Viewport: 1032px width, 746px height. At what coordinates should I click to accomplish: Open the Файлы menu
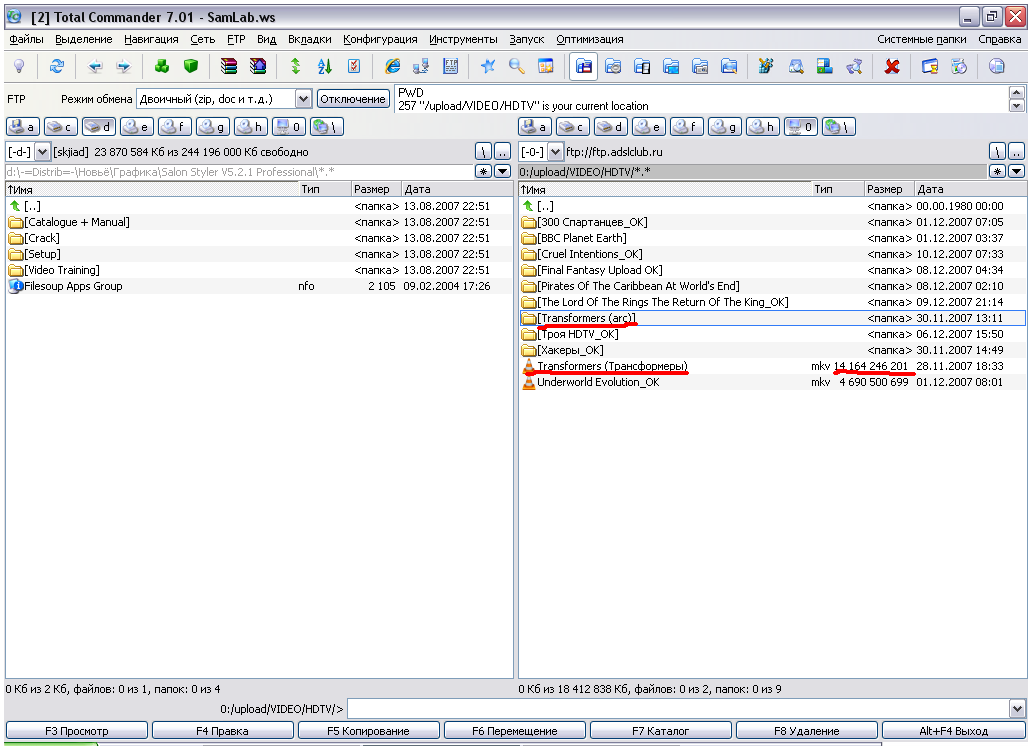point(26,39)
